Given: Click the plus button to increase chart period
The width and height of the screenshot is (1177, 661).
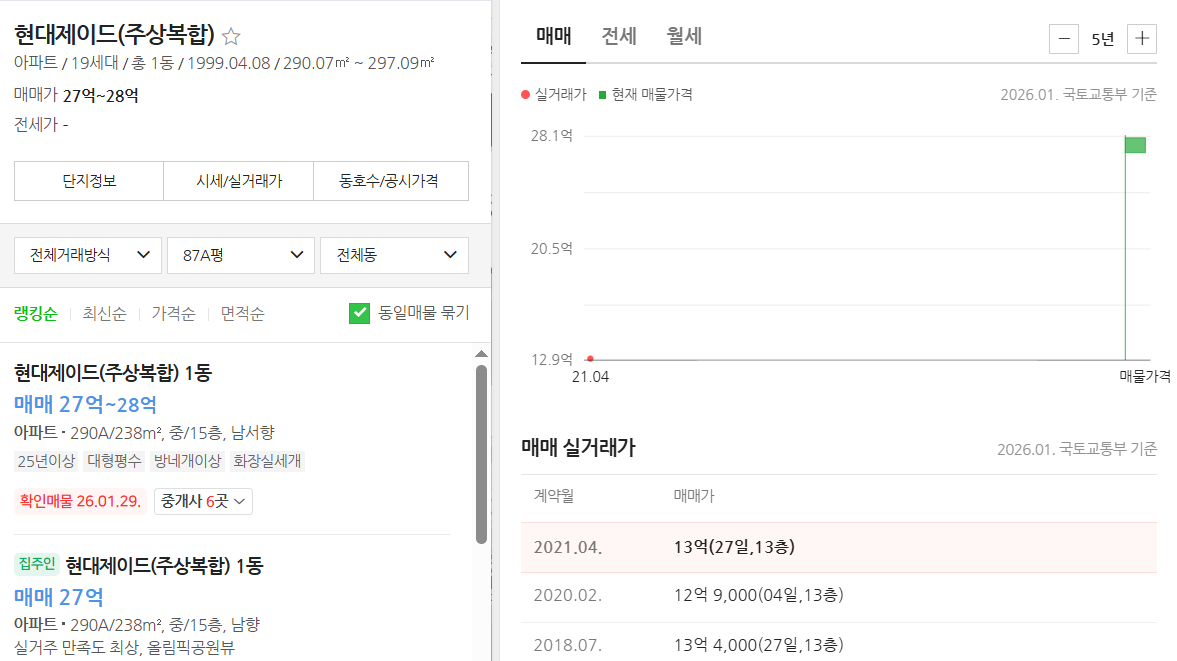Looking at the screenshot, I should (x=1142, y=39).
